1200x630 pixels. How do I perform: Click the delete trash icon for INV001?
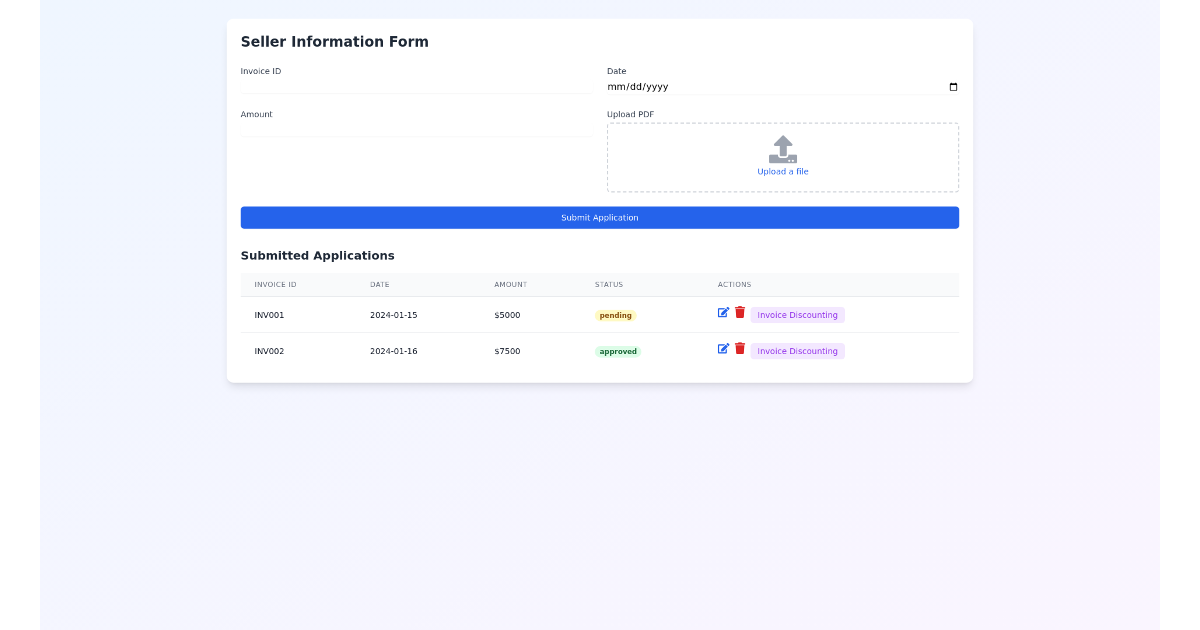tap(740, 313)
